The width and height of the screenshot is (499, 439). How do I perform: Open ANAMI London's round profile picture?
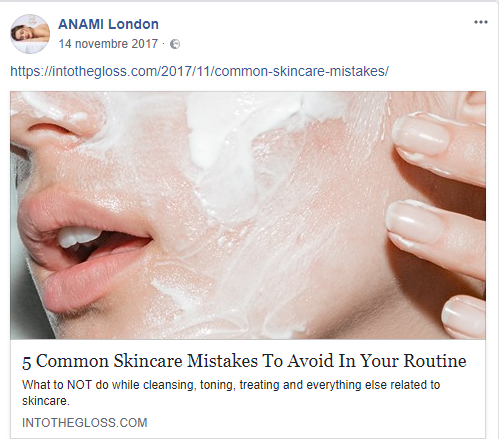30,34
